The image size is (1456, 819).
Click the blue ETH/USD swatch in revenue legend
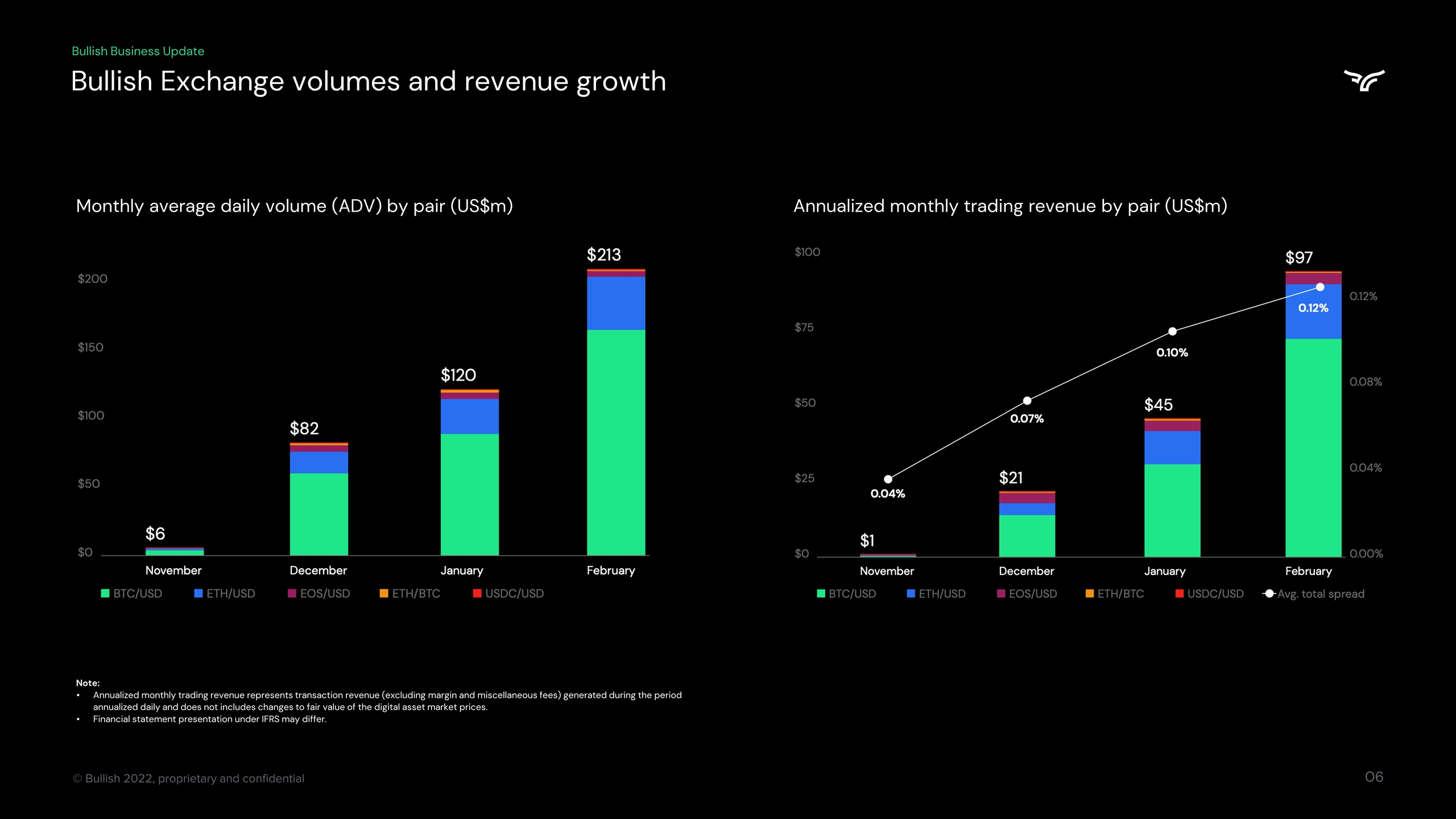coord(911,594)
